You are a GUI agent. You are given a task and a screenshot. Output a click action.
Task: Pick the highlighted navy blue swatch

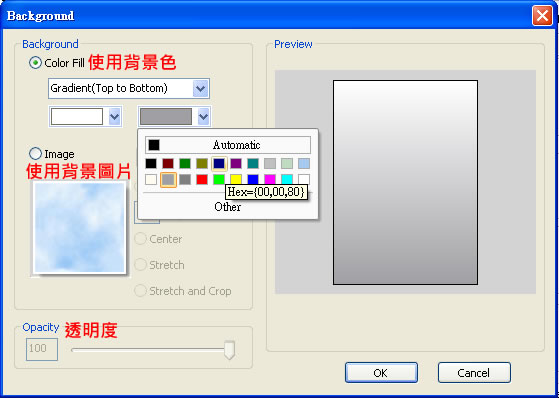click(219, 164)
